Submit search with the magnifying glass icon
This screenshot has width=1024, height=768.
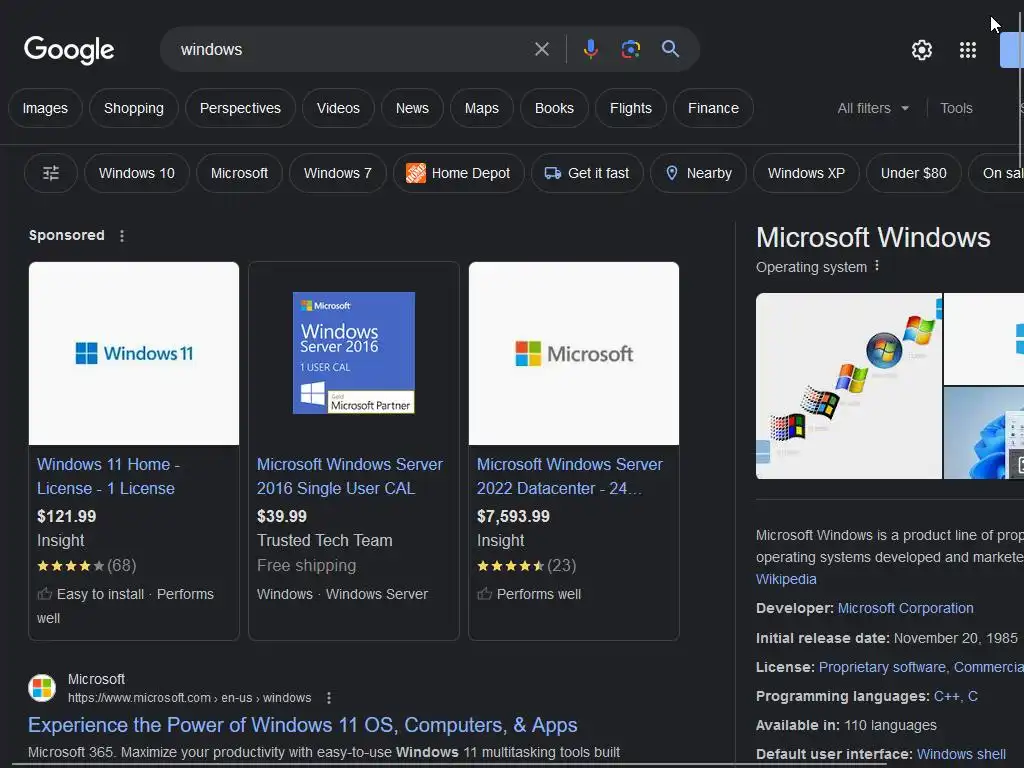(670, 49)
